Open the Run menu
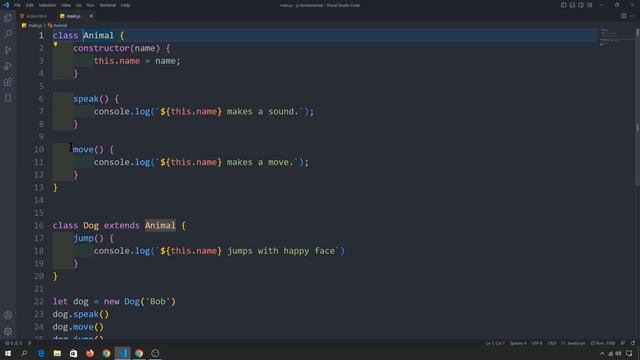 point(90,5)
